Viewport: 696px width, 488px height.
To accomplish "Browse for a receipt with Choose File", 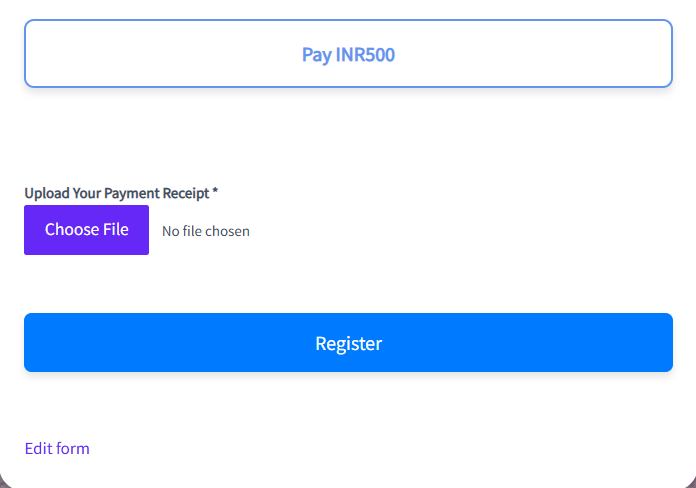I will pyautogui.click(x=86, y=230).
